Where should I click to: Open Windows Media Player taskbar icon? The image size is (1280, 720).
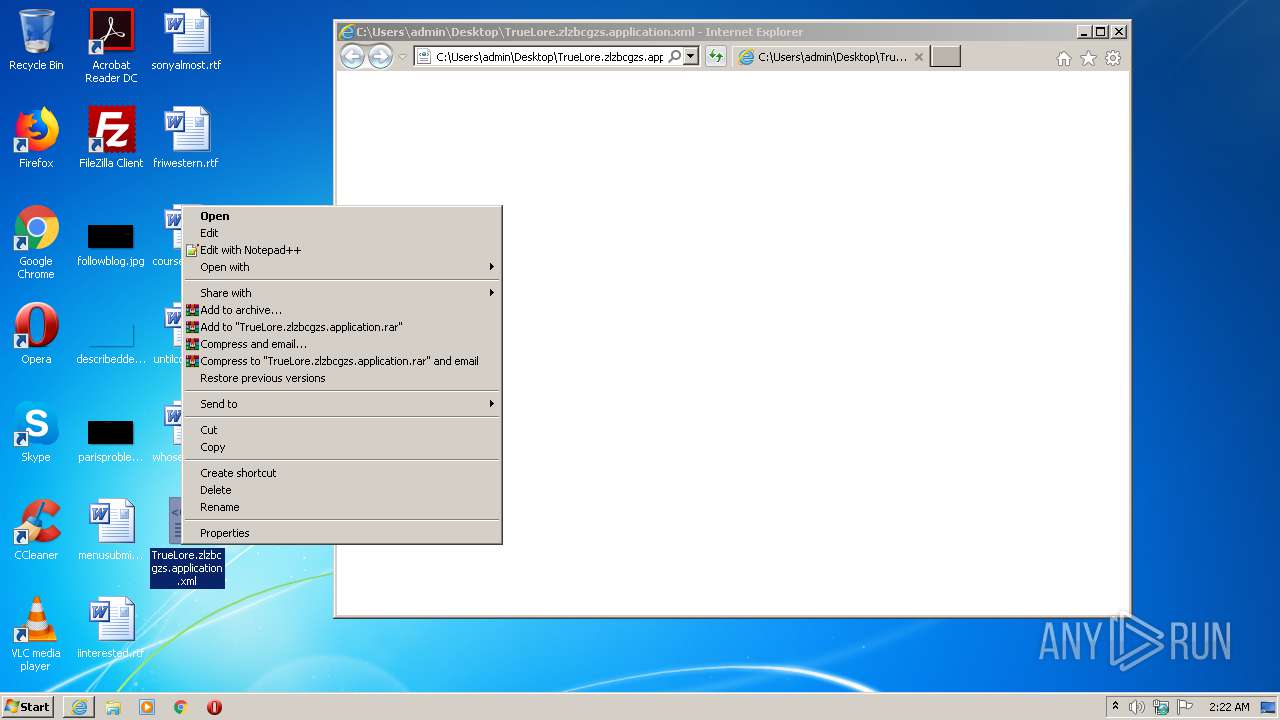click(147, 707)
